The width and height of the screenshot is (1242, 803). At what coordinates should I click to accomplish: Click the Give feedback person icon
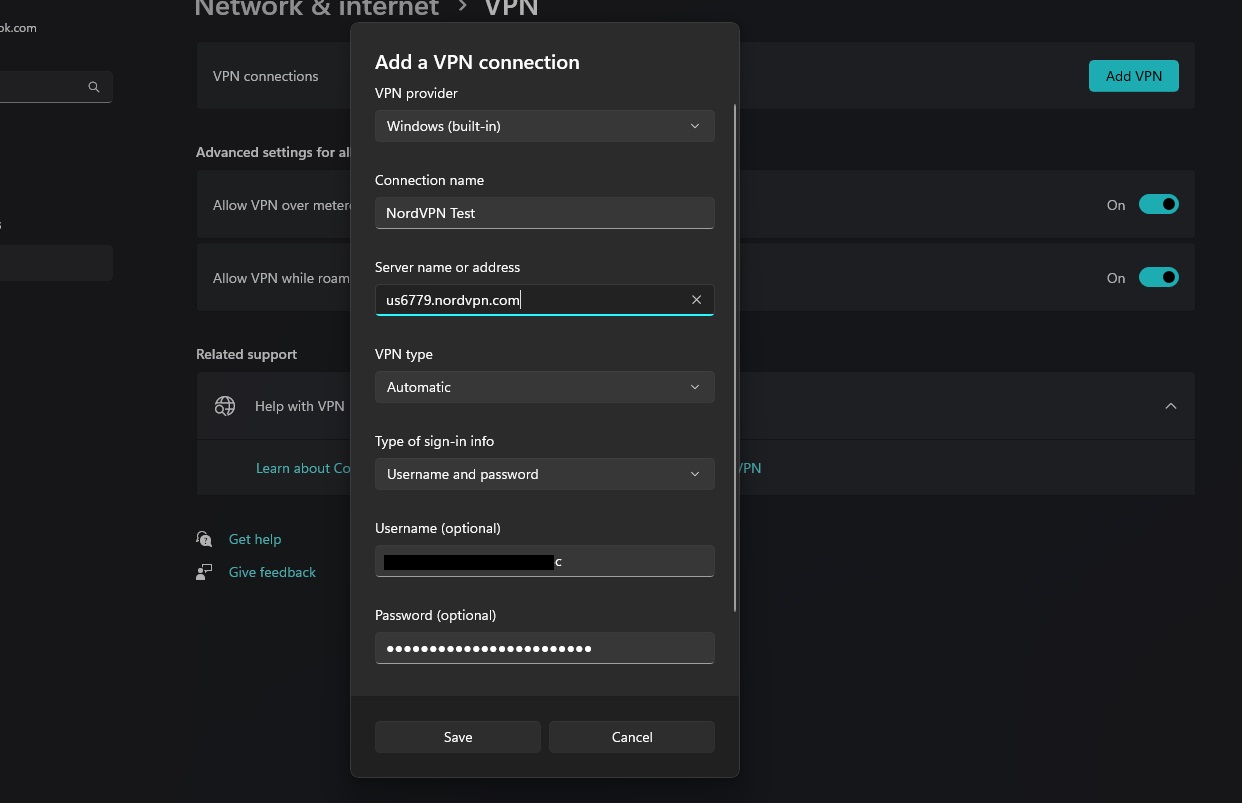[x=205, y=572]
